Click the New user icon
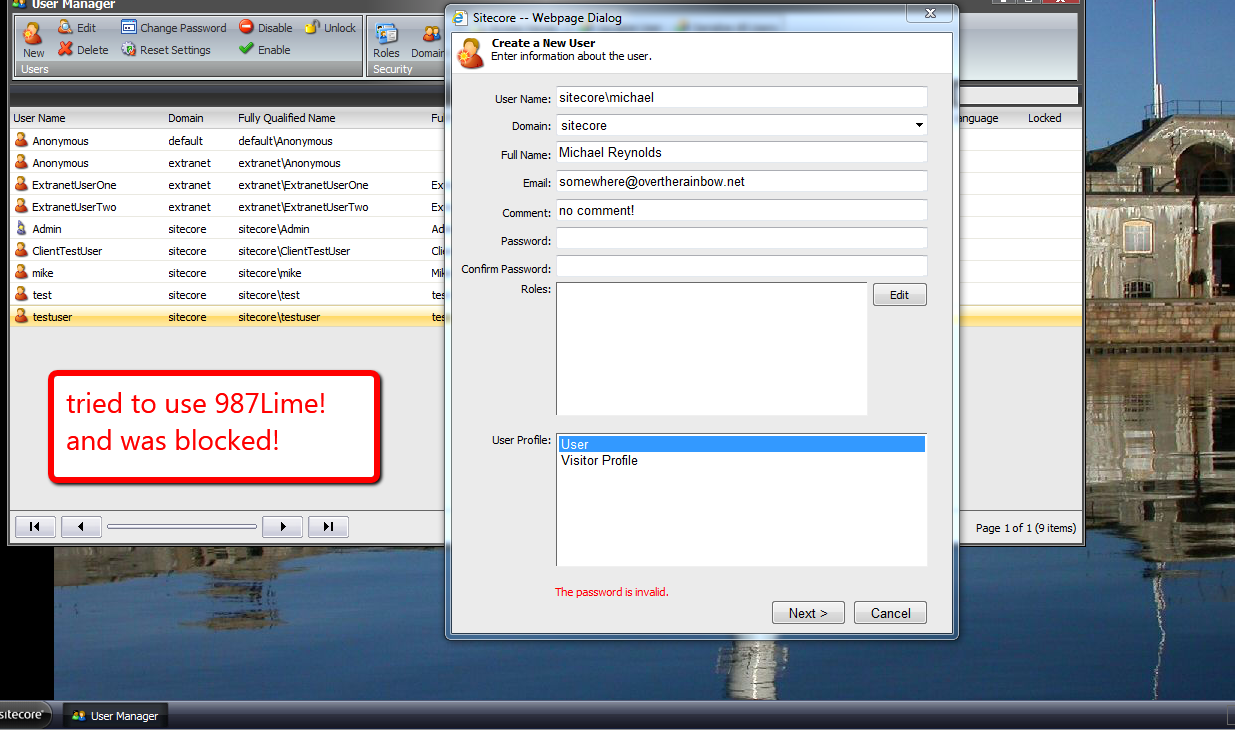Image resolution: width=1235 pixels, height=730 pixels. [33, 35]
